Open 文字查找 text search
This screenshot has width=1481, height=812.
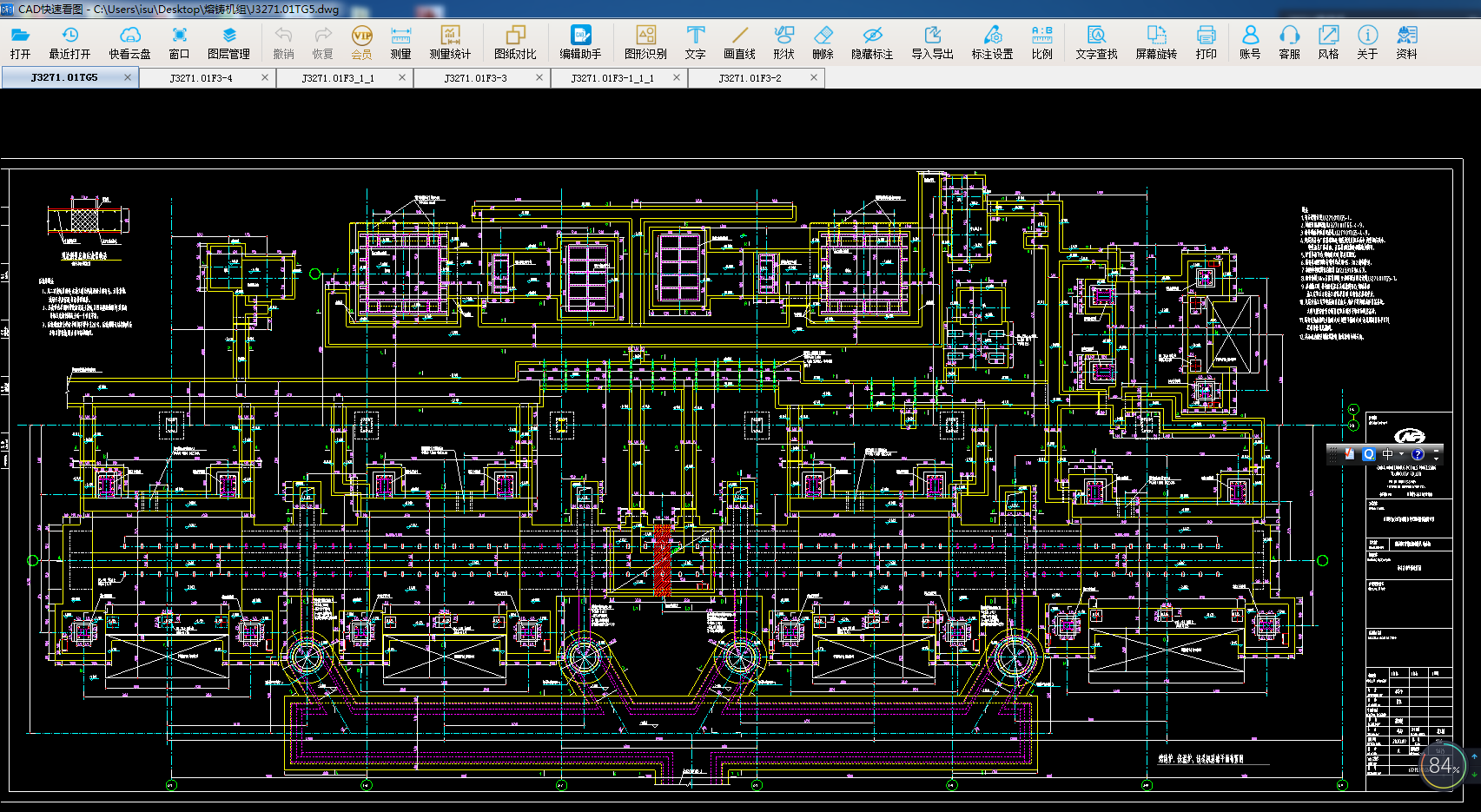[x=1096, y=43]
